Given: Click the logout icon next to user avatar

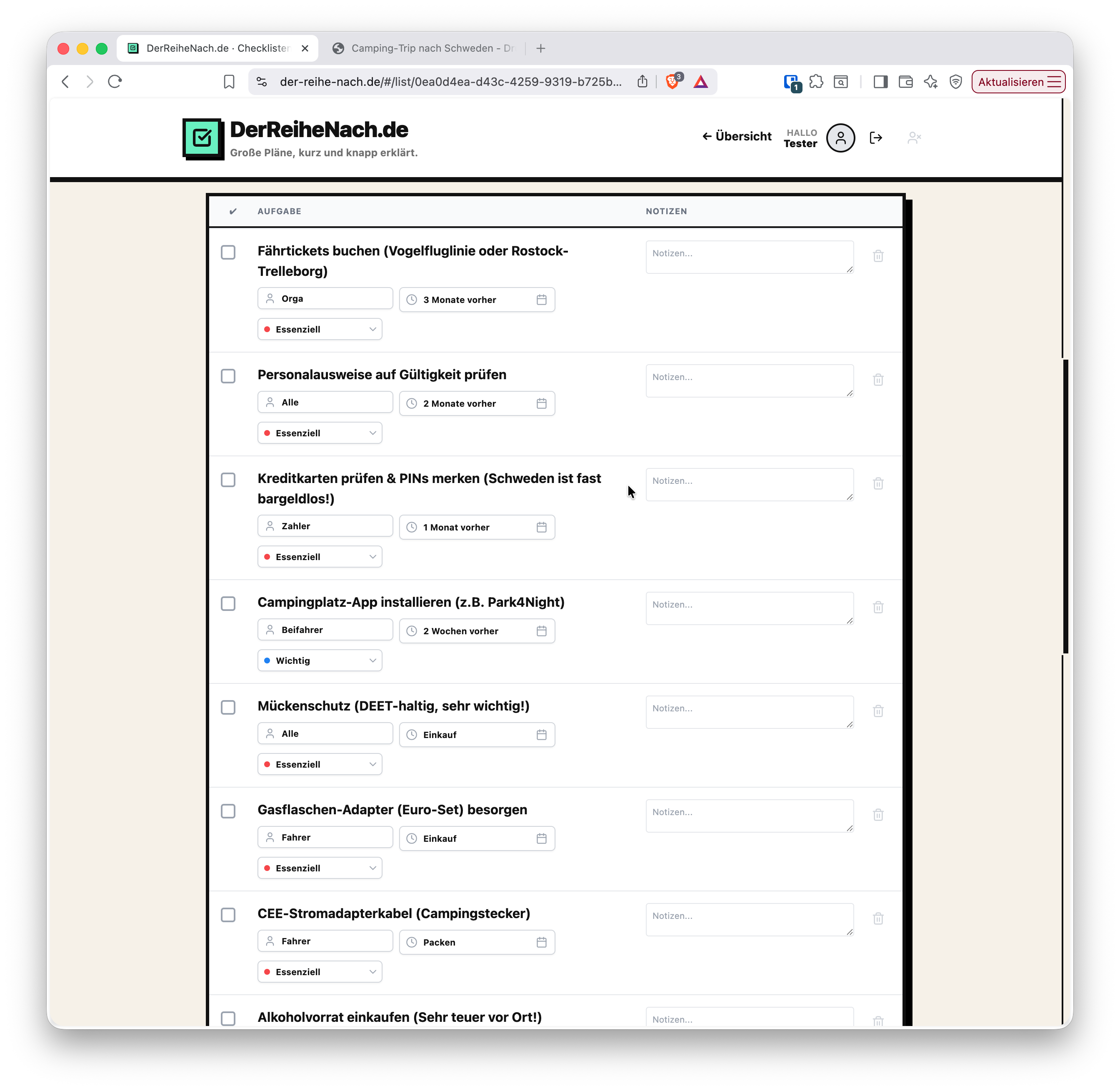Looking at the screenshot, I should pos(875,138).
